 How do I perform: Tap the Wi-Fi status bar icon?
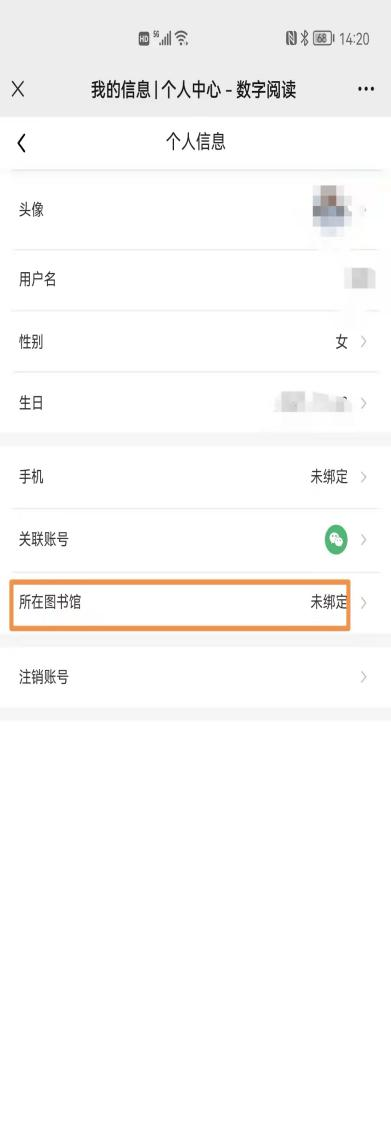coord(181,38)
